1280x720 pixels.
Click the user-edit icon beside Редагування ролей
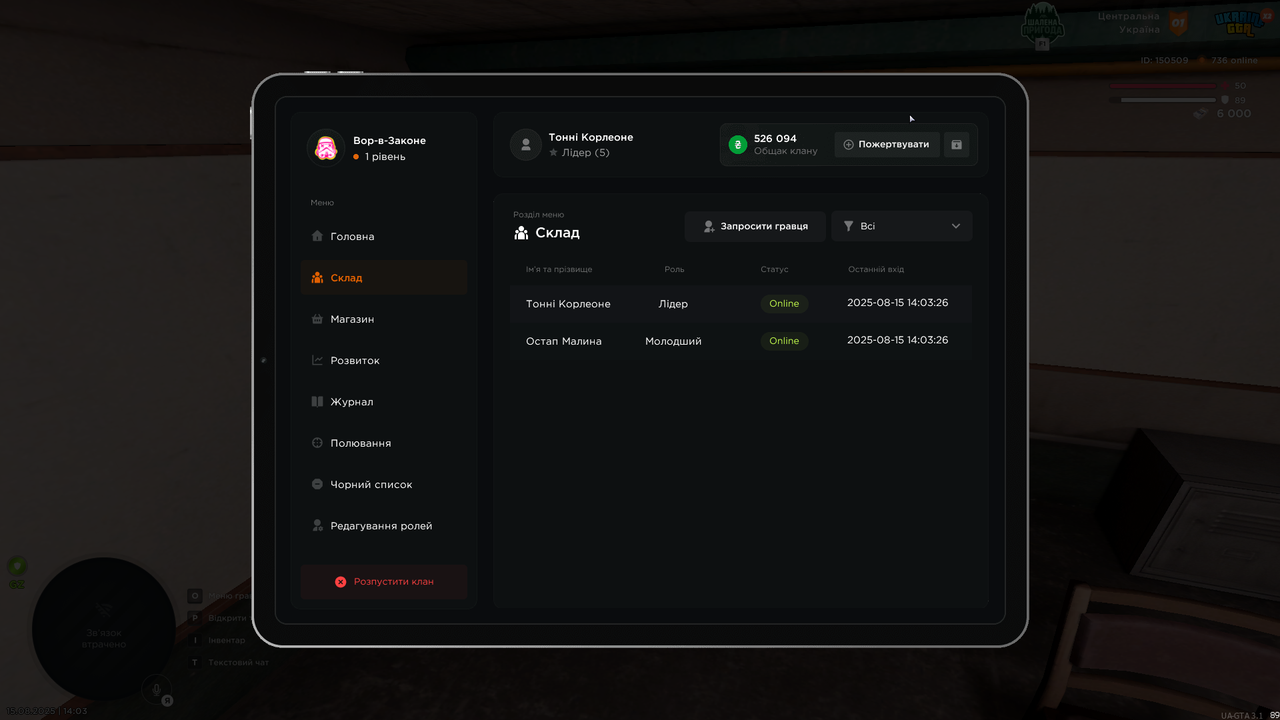tap(317, 526)
